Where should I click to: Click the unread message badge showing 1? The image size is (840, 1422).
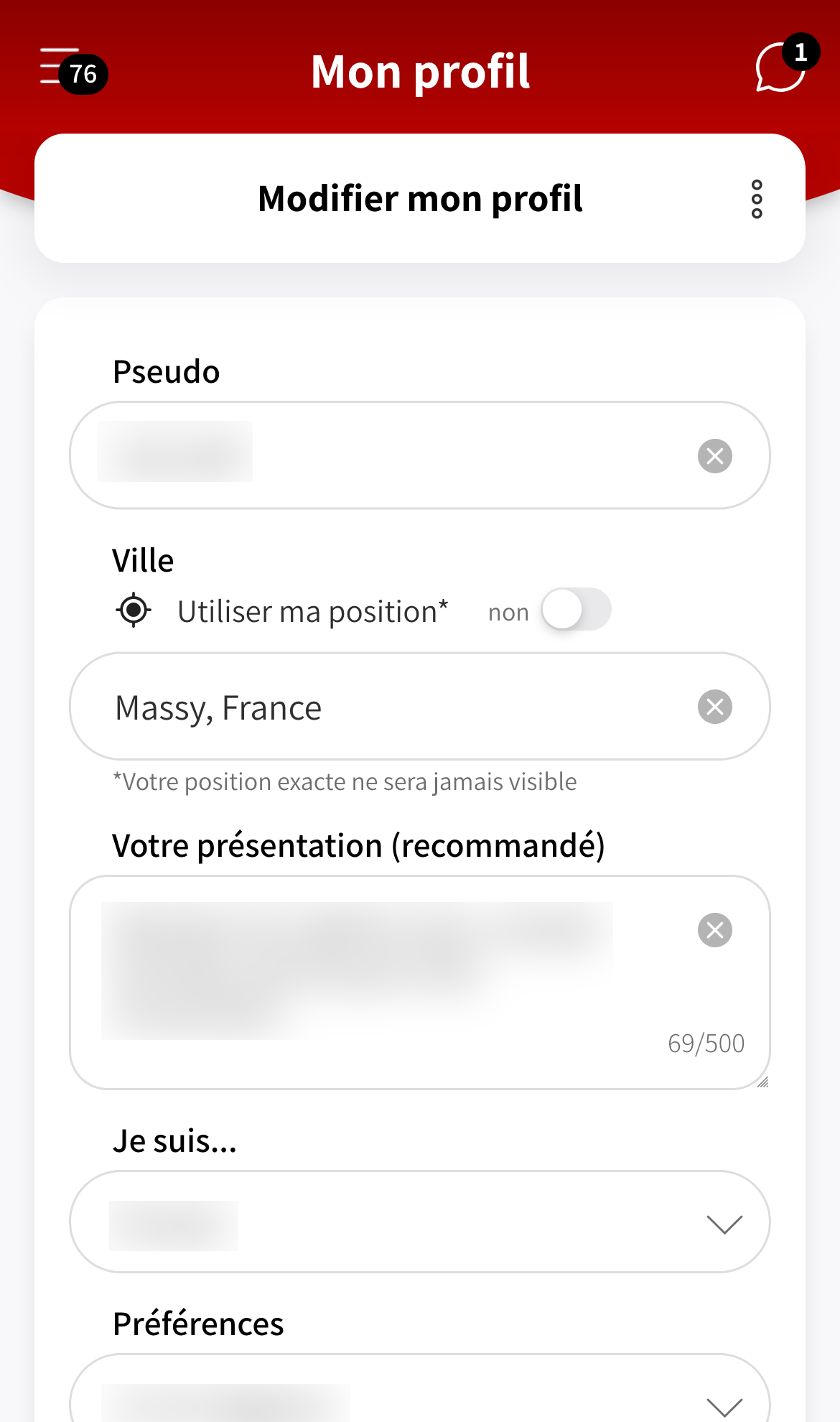pyautogui.click(x=801, y=52)
